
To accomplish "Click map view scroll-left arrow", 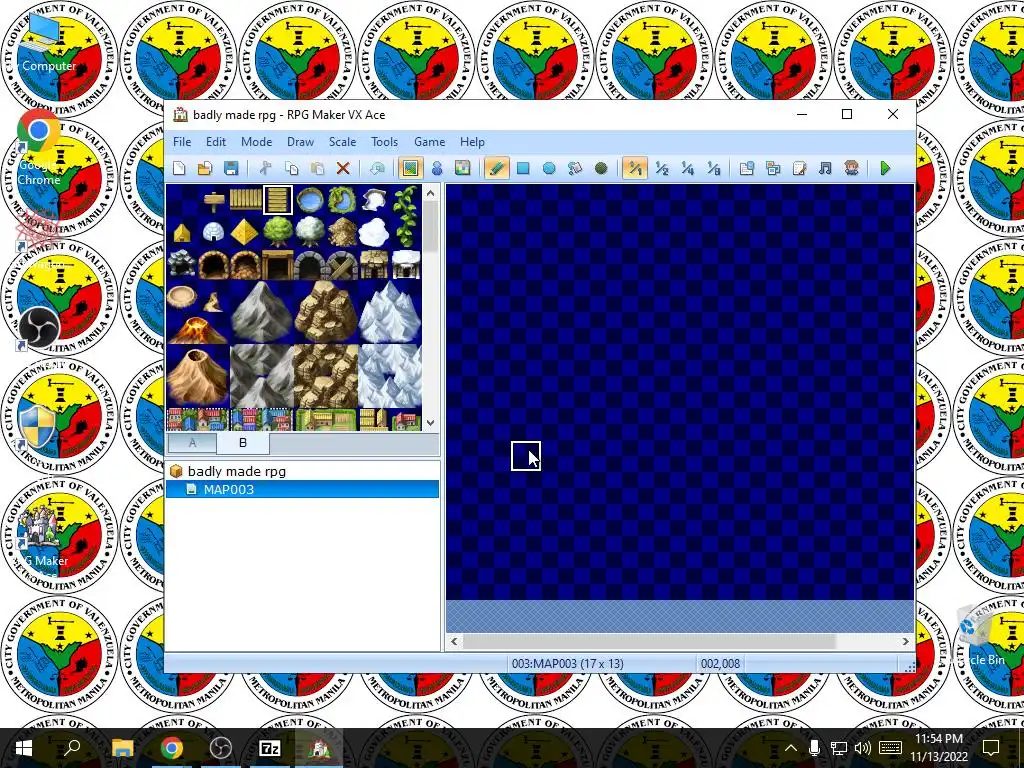I will point(455,641).
